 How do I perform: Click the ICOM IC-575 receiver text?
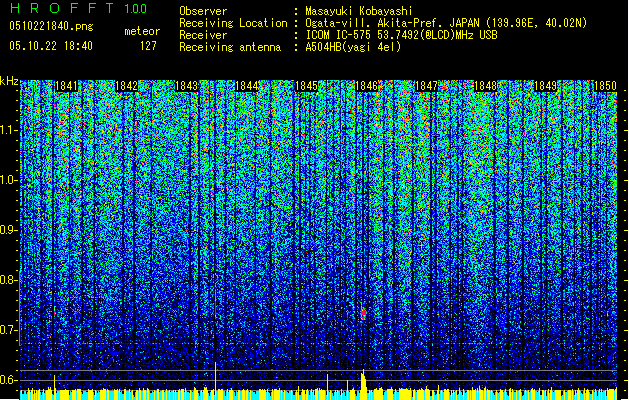coord(401,35)
